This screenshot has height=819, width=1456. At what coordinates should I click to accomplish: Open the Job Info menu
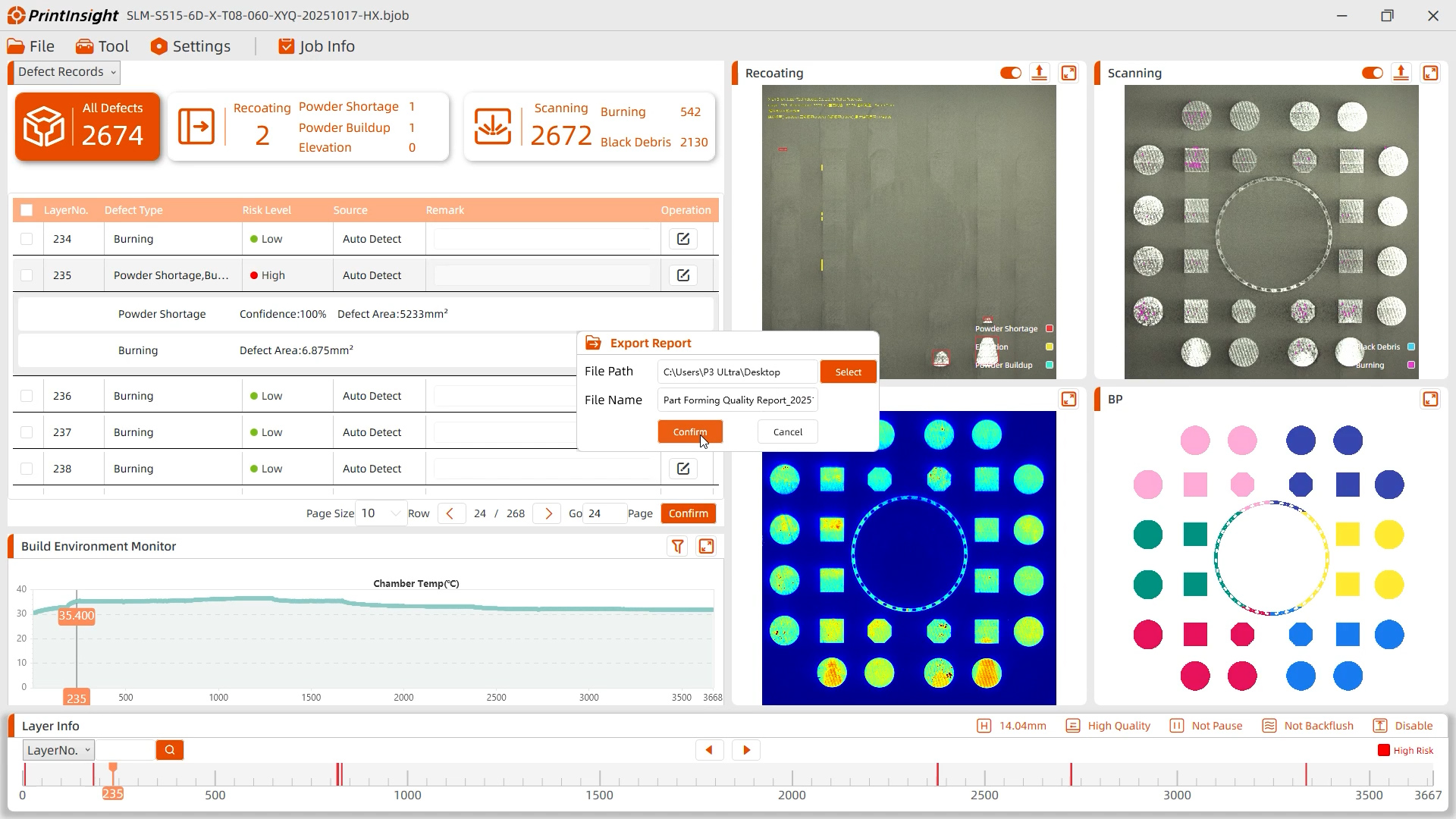pos(316,46)
